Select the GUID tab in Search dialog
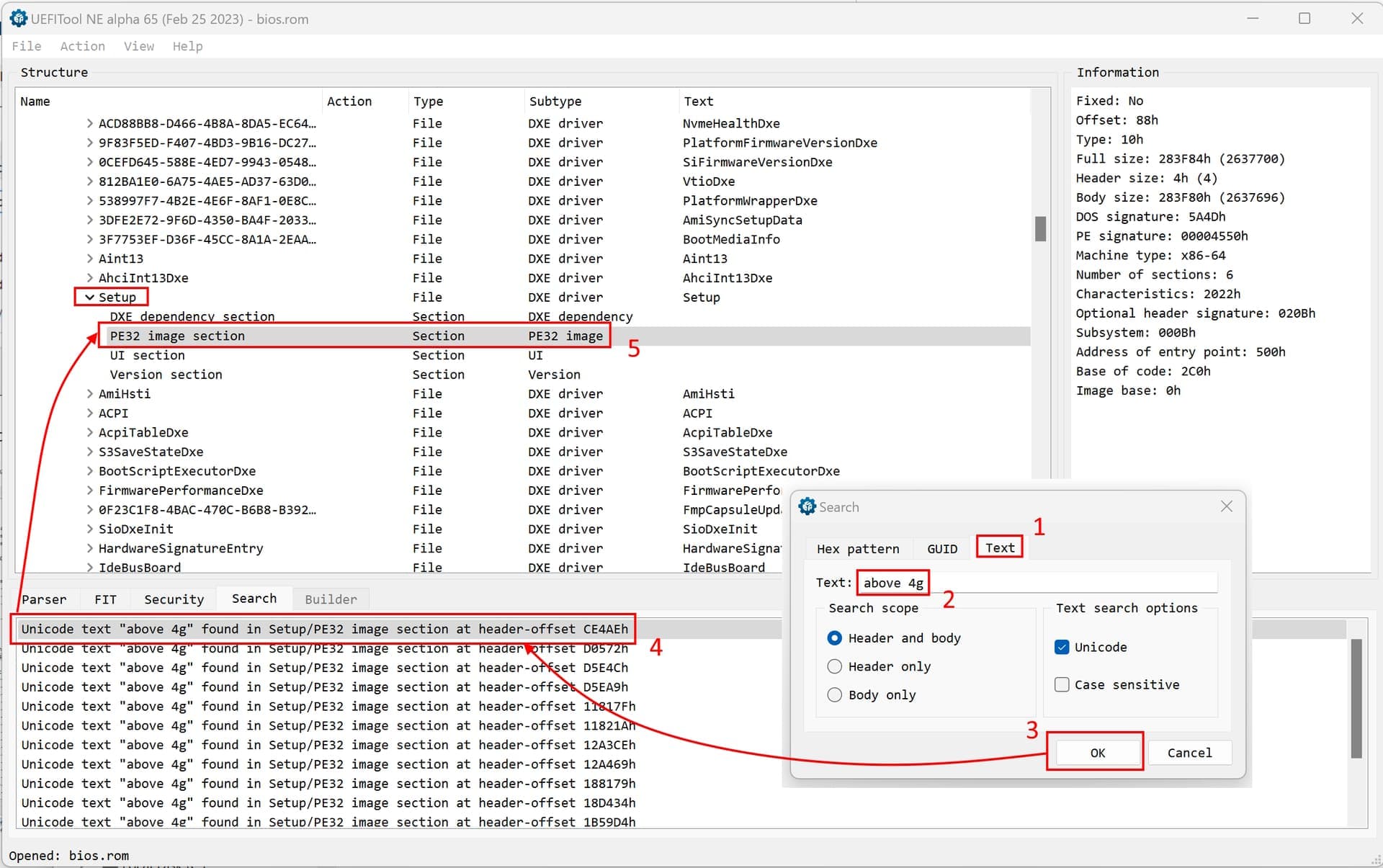Viewport: 1383px width, 868px height. (x=942, y=549)
